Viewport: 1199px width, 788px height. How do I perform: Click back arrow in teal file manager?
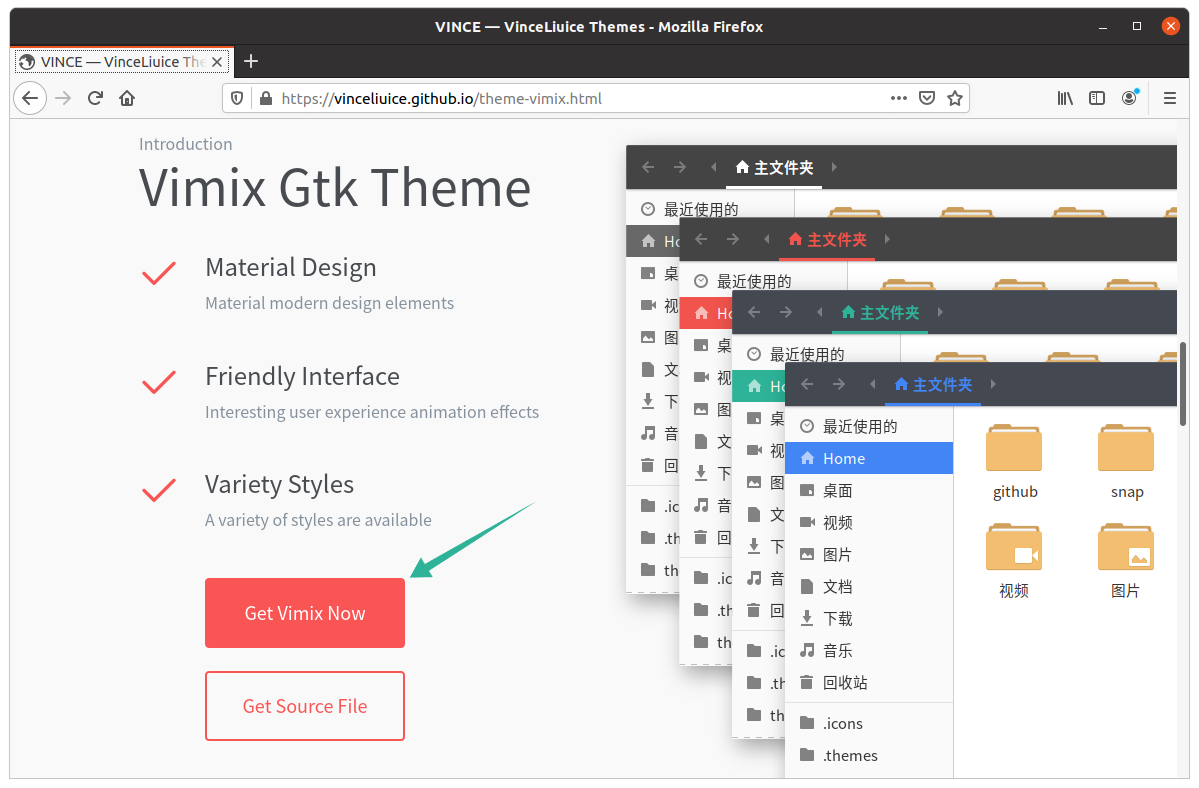point(754,312)
